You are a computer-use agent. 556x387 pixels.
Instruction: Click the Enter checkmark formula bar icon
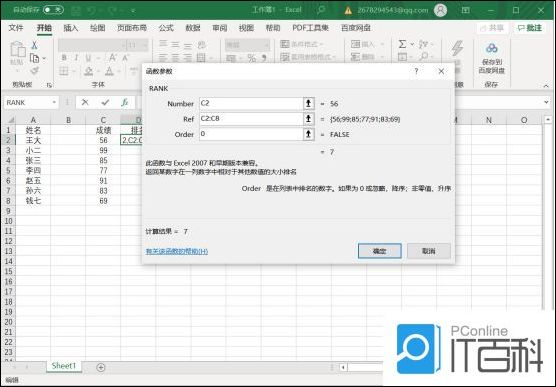pyautogui.click(x=105, y=103)
